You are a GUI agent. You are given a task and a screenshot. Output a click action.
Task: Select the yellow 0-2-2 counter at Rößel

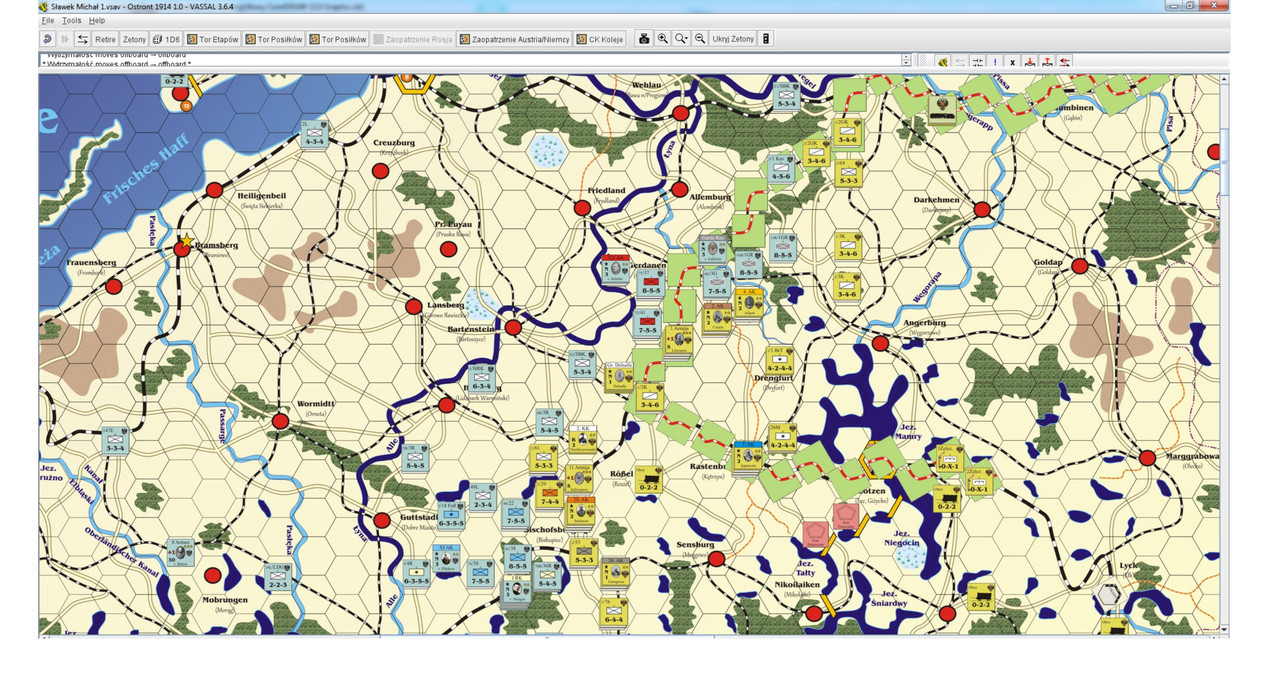[x=649, y=479]
